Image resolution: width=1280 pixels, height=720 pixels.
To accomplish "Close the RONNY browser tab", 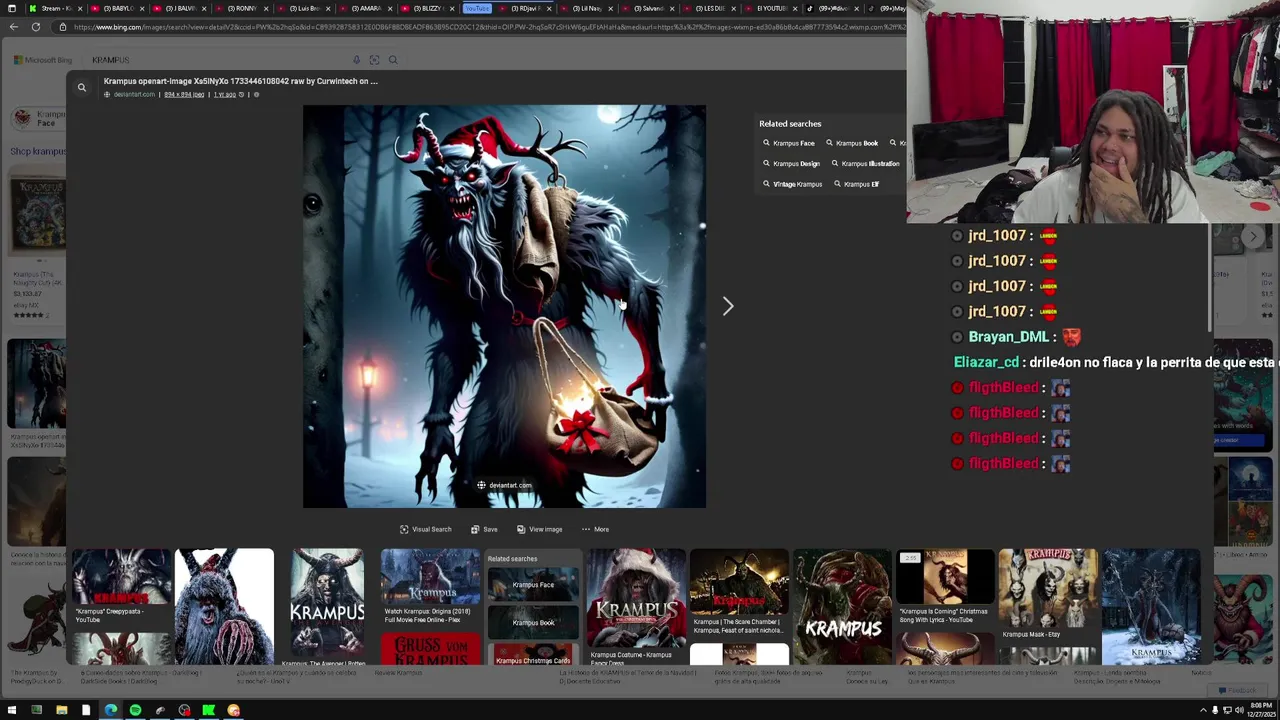I will tap(266, 8).
